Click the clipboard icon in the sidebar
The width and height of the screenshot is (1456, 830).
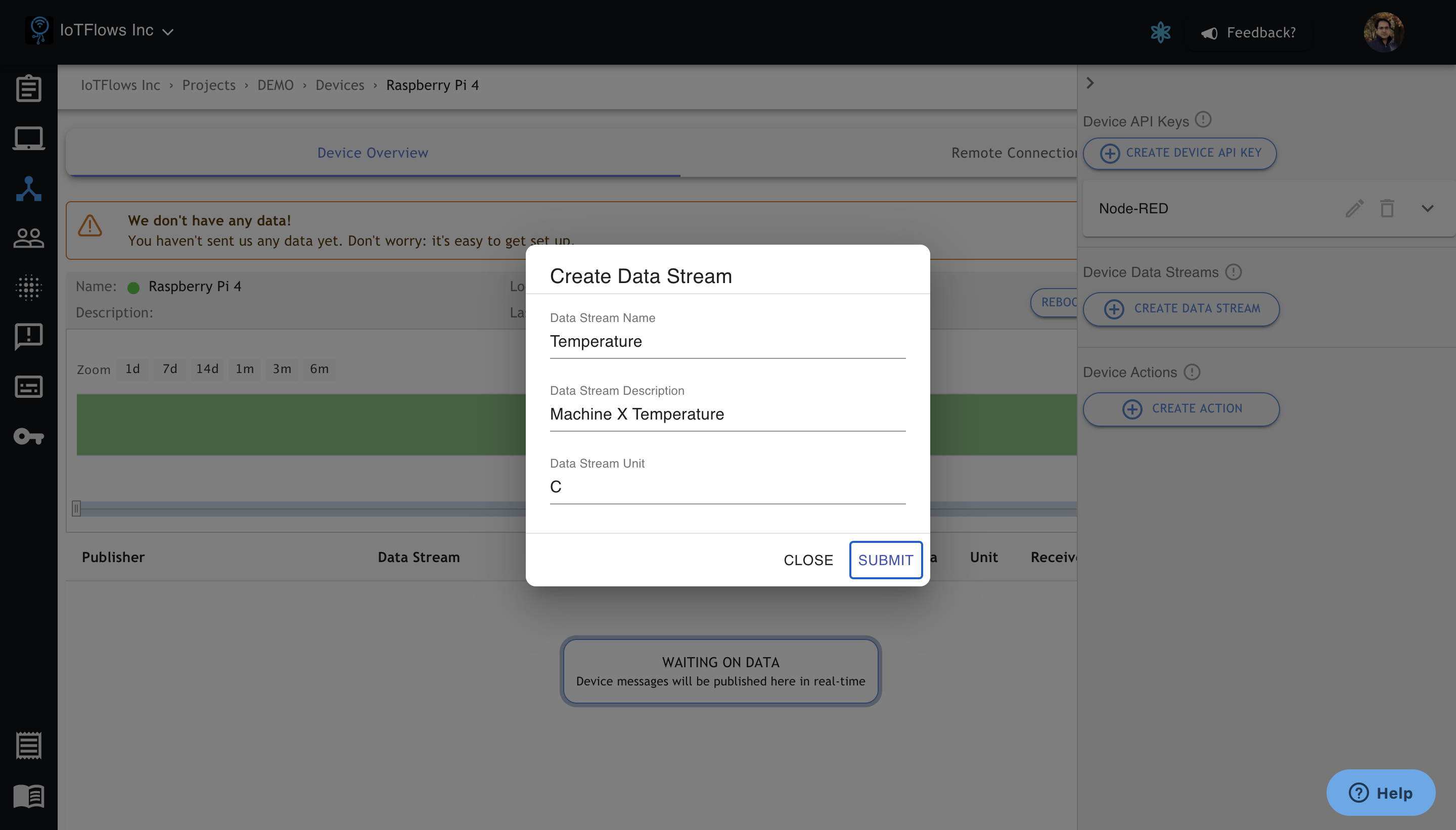pos(28,88)
